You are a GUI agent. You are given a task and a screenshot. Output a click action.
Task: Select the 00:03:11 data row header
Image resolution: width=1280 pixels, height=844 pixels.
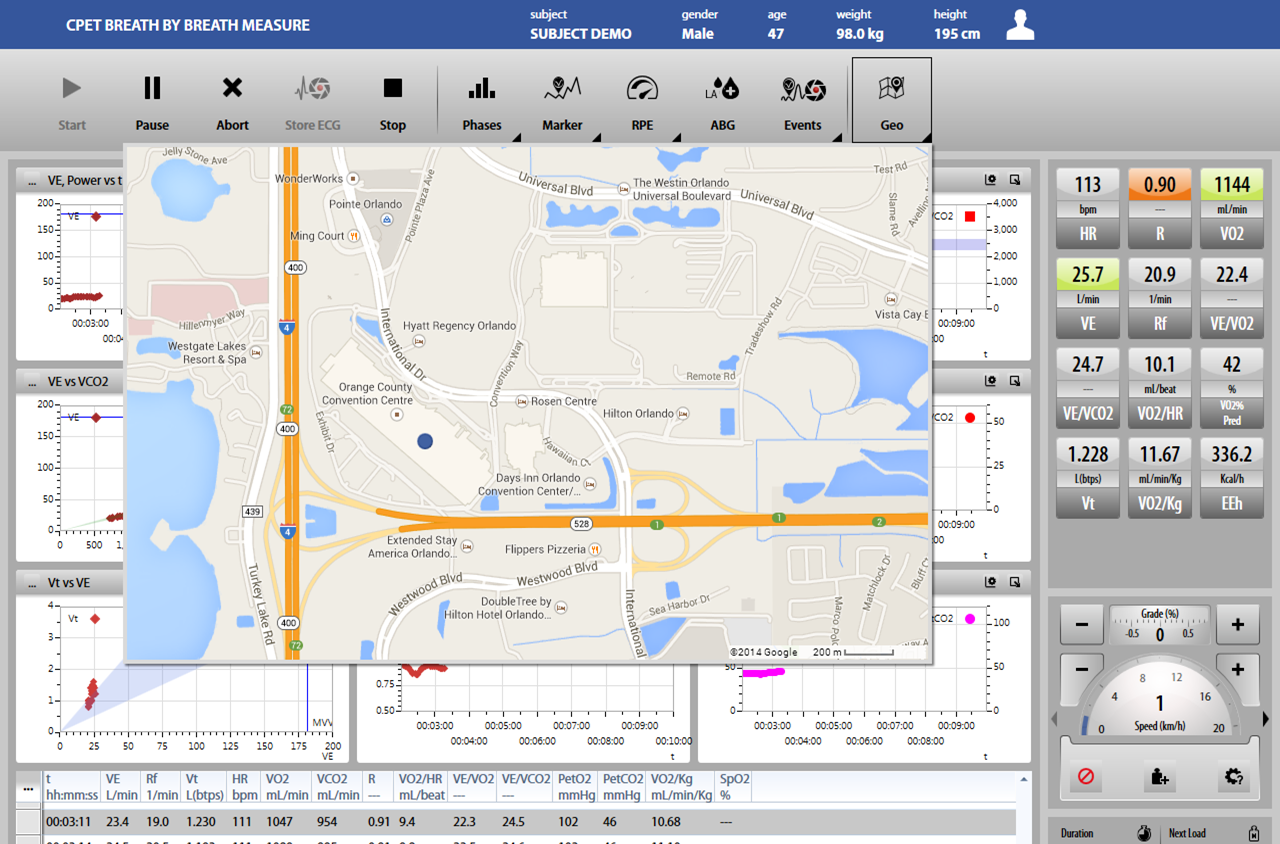(27, 822)
